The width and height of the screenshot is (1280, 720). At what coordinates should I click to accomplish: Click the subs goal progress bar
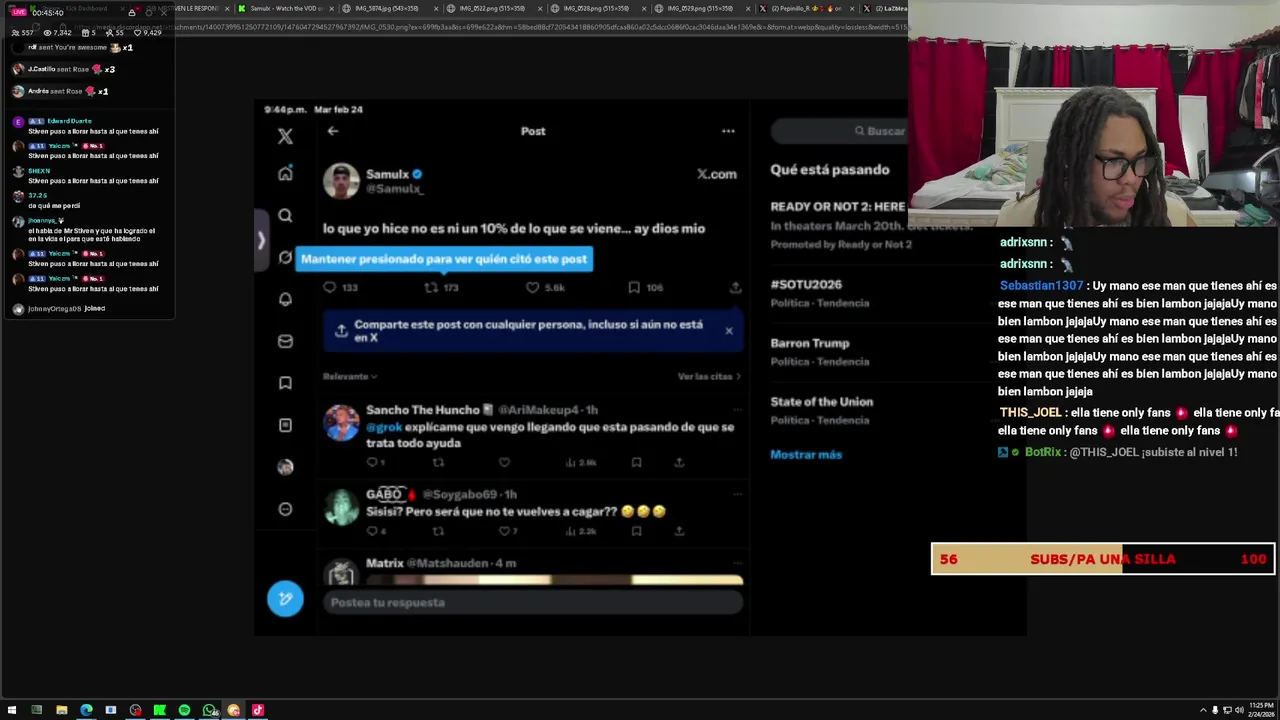(1102, 559)
